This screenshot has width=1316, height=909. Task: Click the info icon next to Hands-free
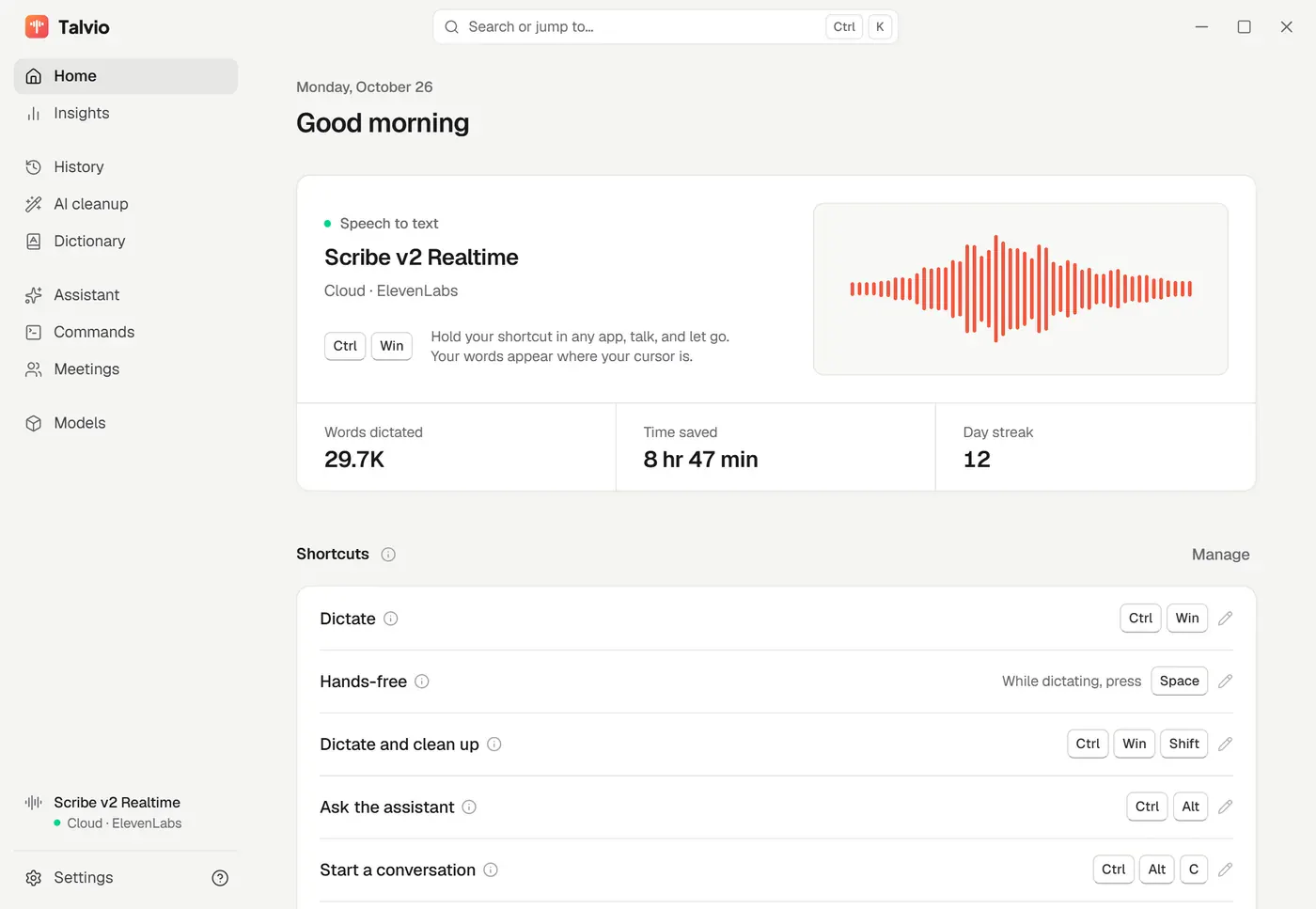[x=422, y=682]
